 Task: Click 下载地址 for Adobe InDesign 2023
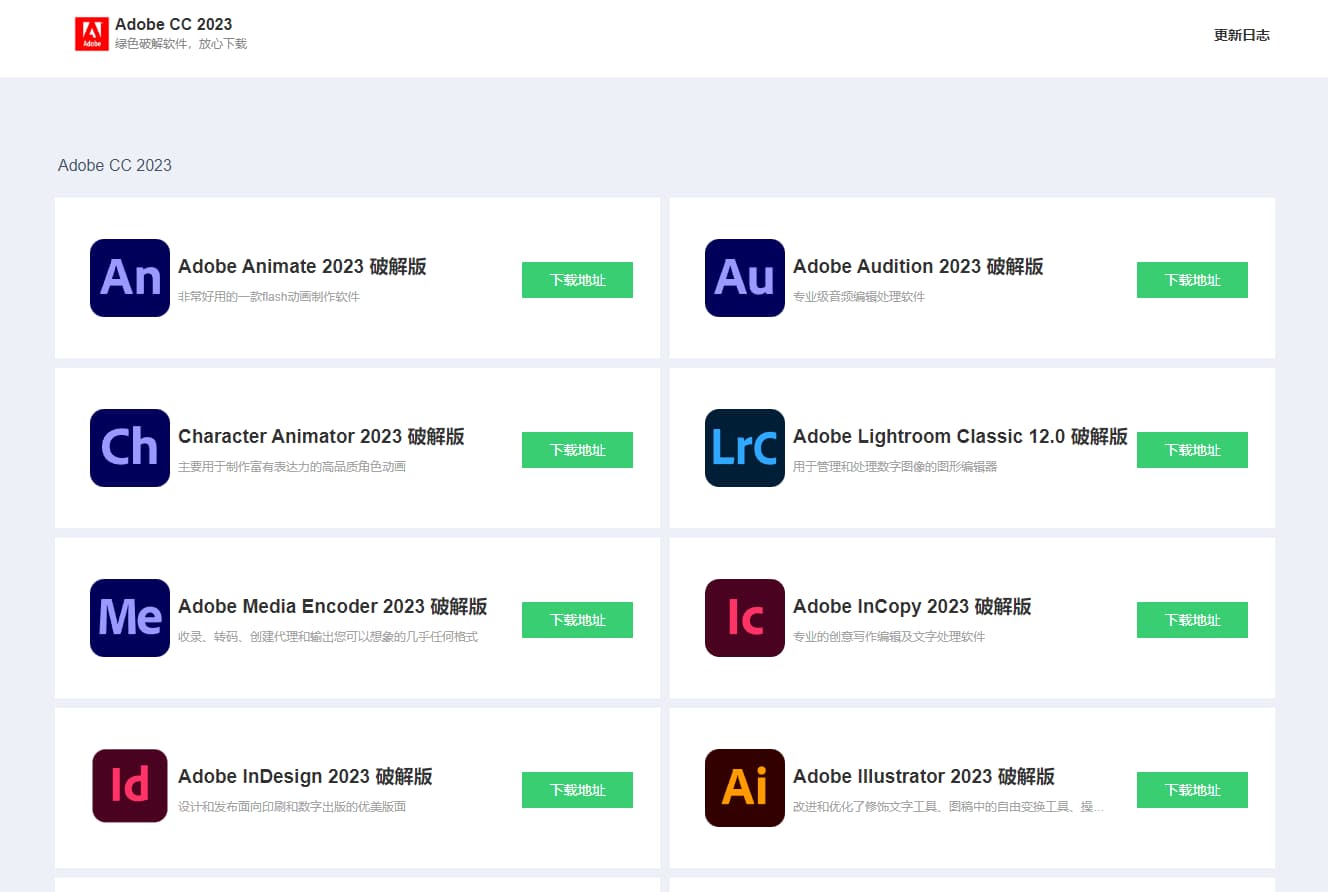coord(577,790)
